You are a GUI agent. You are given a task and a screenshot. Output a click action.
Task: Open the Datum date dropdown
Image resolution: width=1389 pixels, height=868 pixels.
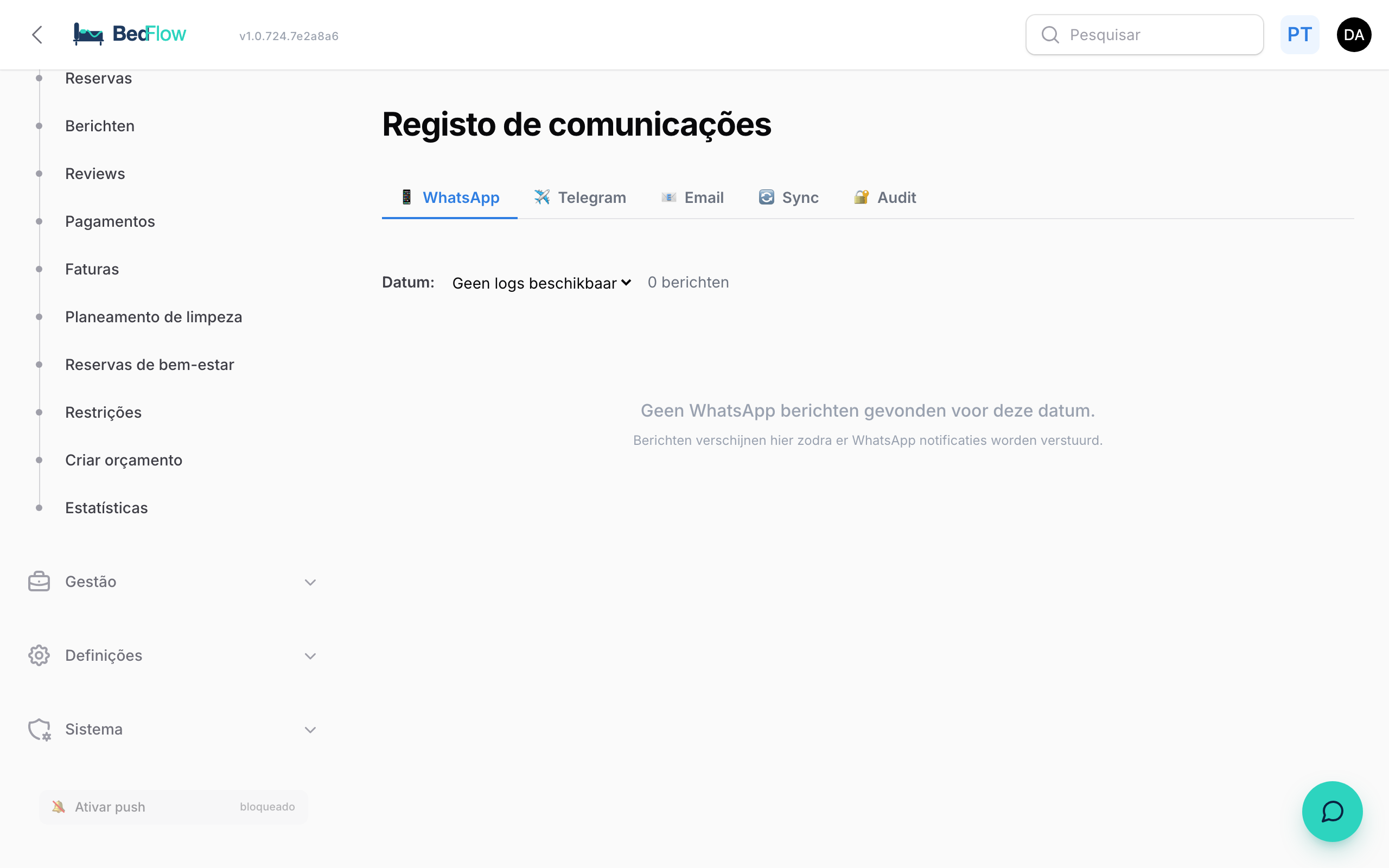542,283
